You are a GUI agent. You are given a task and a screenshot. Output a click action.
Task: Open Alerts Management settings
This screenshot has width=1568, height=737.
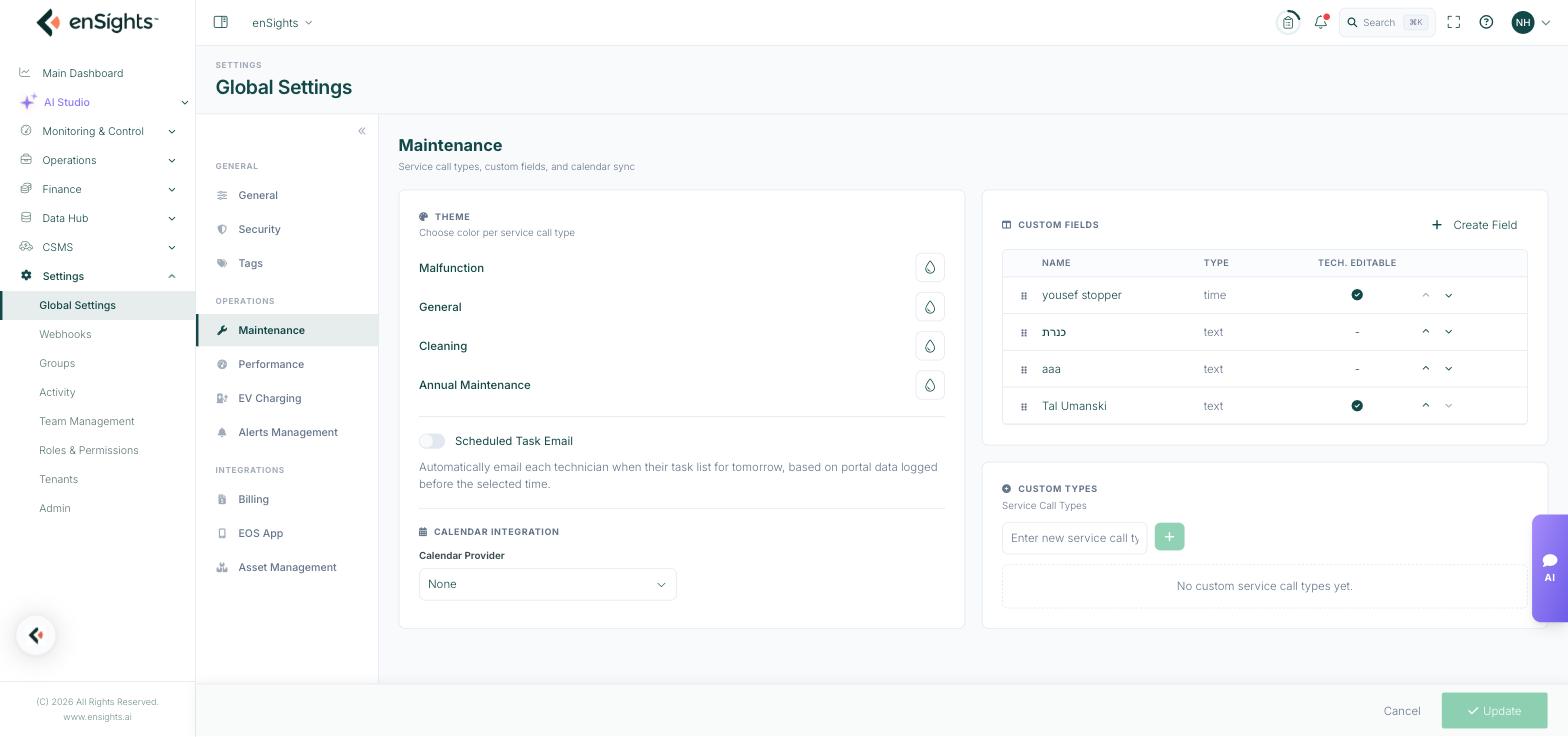288,432
